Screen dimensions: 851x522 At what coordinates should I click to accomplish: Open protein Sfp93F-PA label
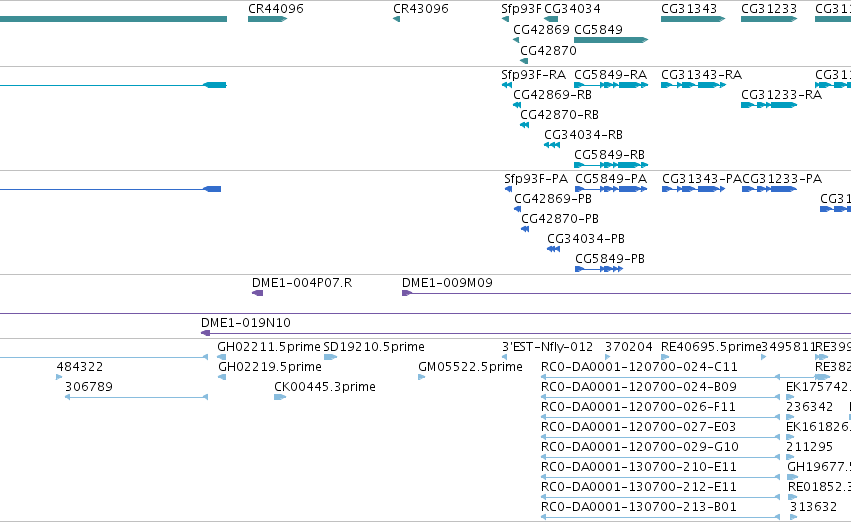click(536, 179)
